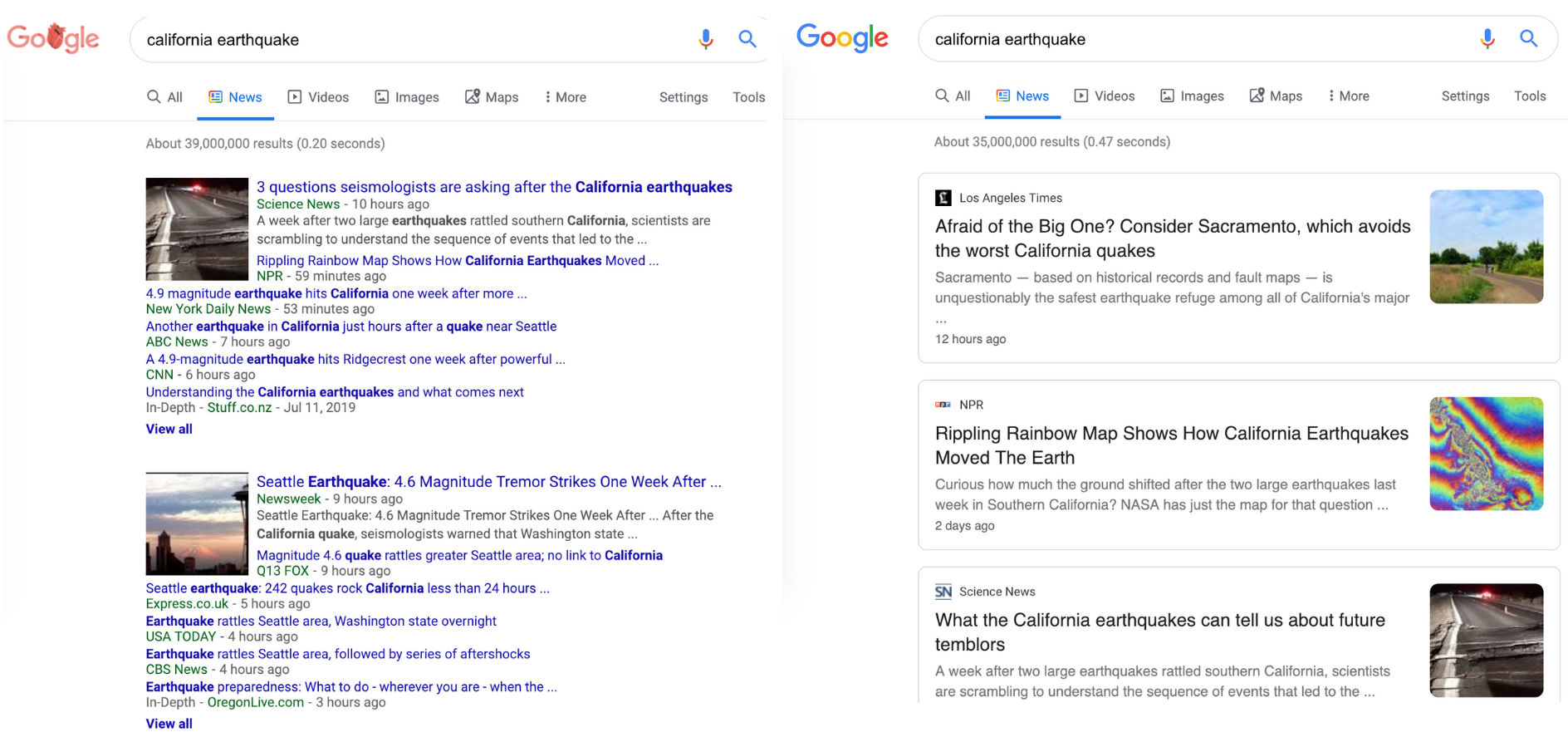
Task: Click OregonLive.com source link
Action: [x=256, y=703]
